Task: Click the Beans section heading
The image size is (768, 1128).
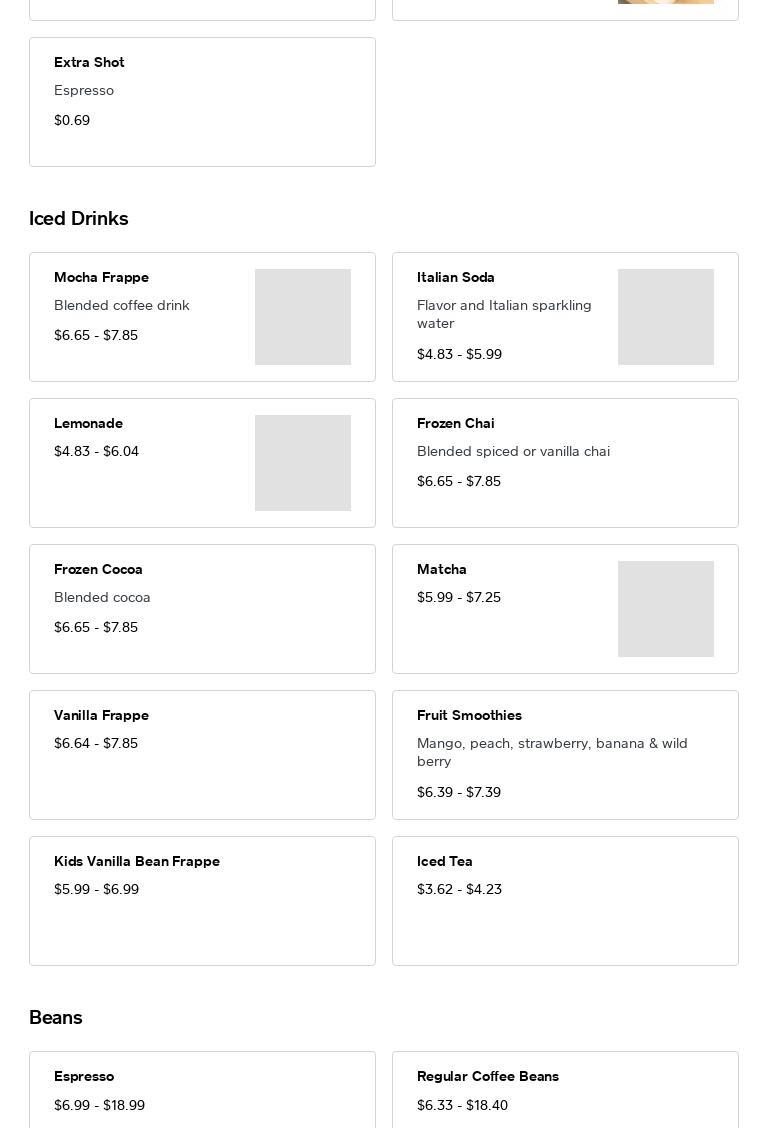Action: [55, 1017]
